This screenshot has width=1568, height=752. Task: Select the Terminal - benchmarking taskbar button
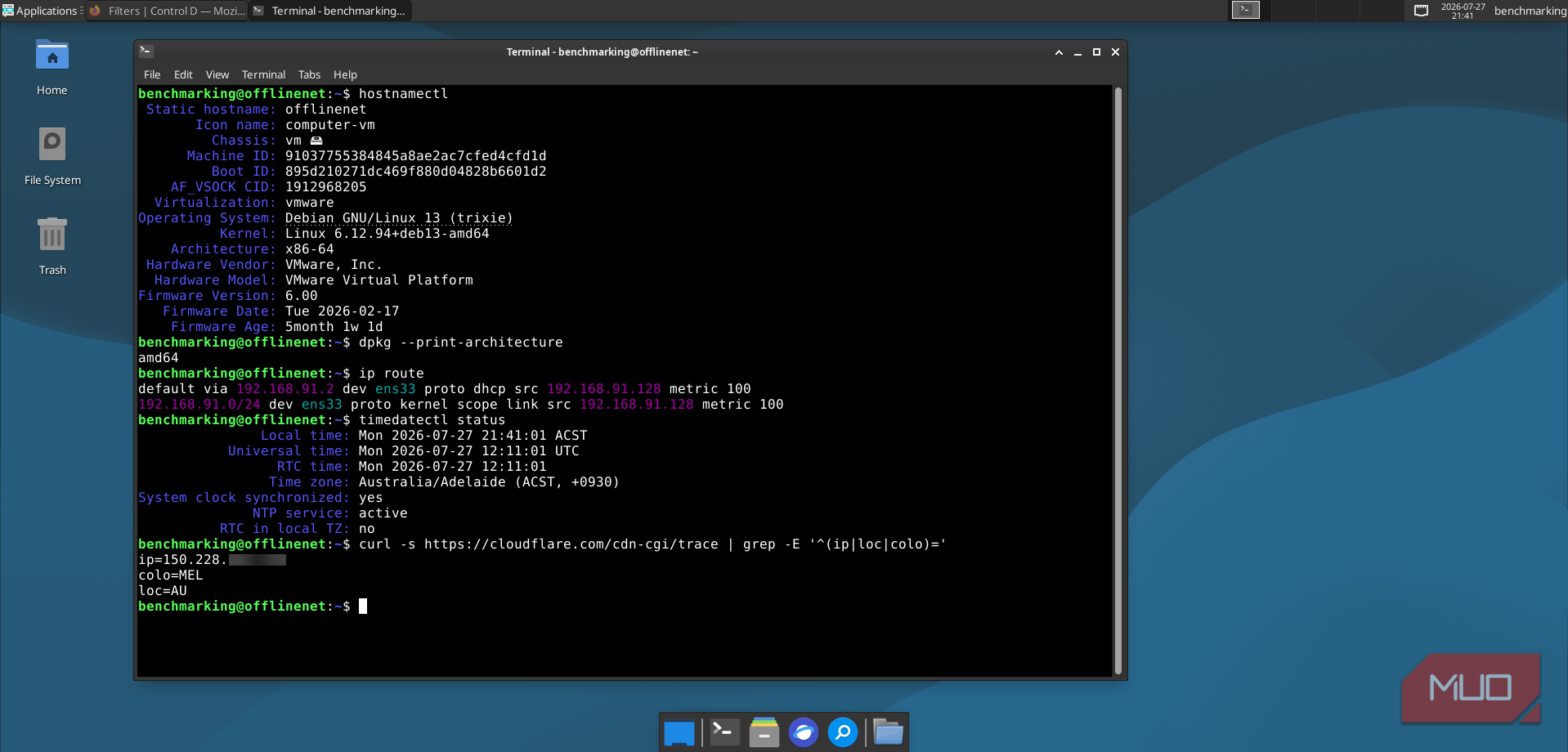point(329,11)
